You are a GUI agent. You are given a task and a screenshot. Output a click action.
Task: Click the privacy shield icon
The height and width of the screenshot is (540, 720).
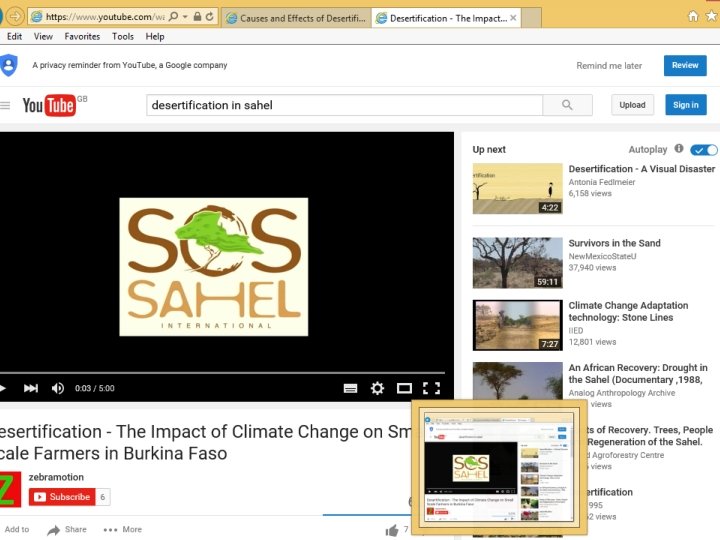[x=9, y=65]
